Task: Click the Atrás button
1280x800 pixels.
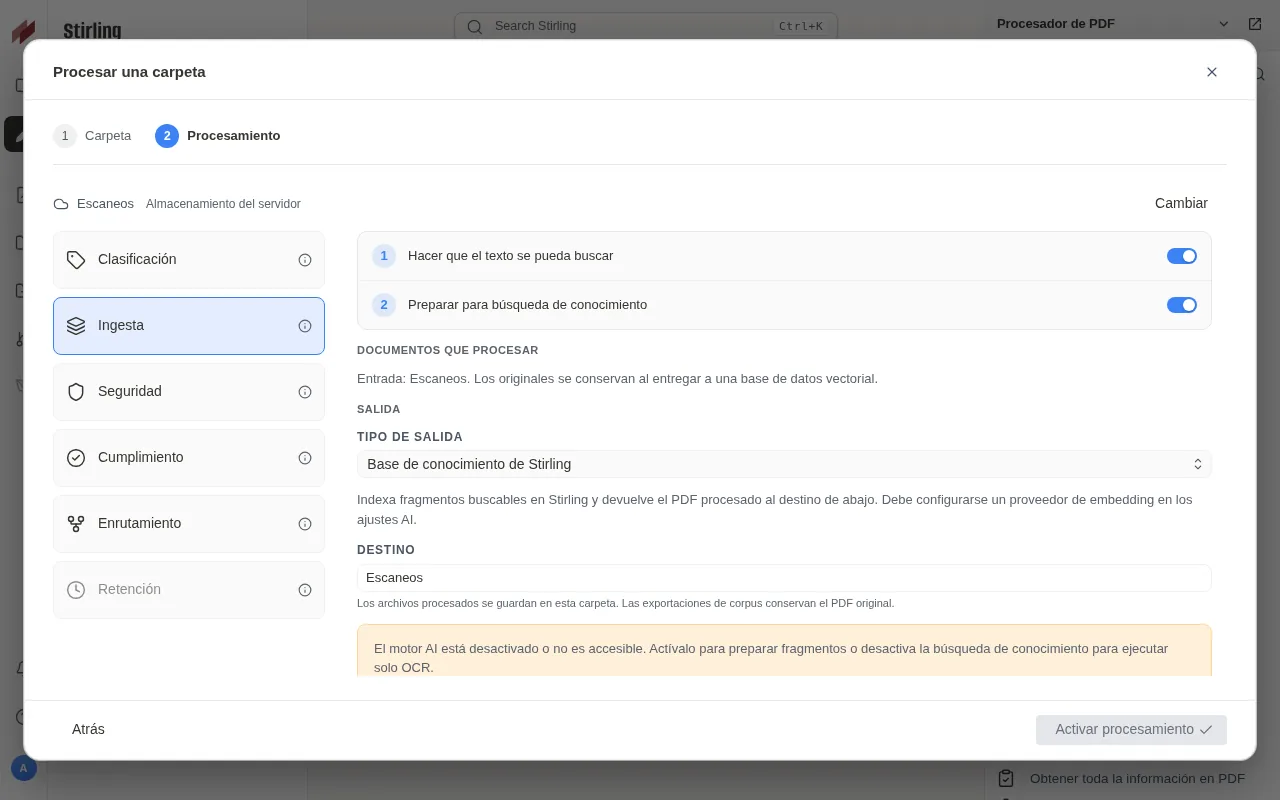Action: (88, 729)
